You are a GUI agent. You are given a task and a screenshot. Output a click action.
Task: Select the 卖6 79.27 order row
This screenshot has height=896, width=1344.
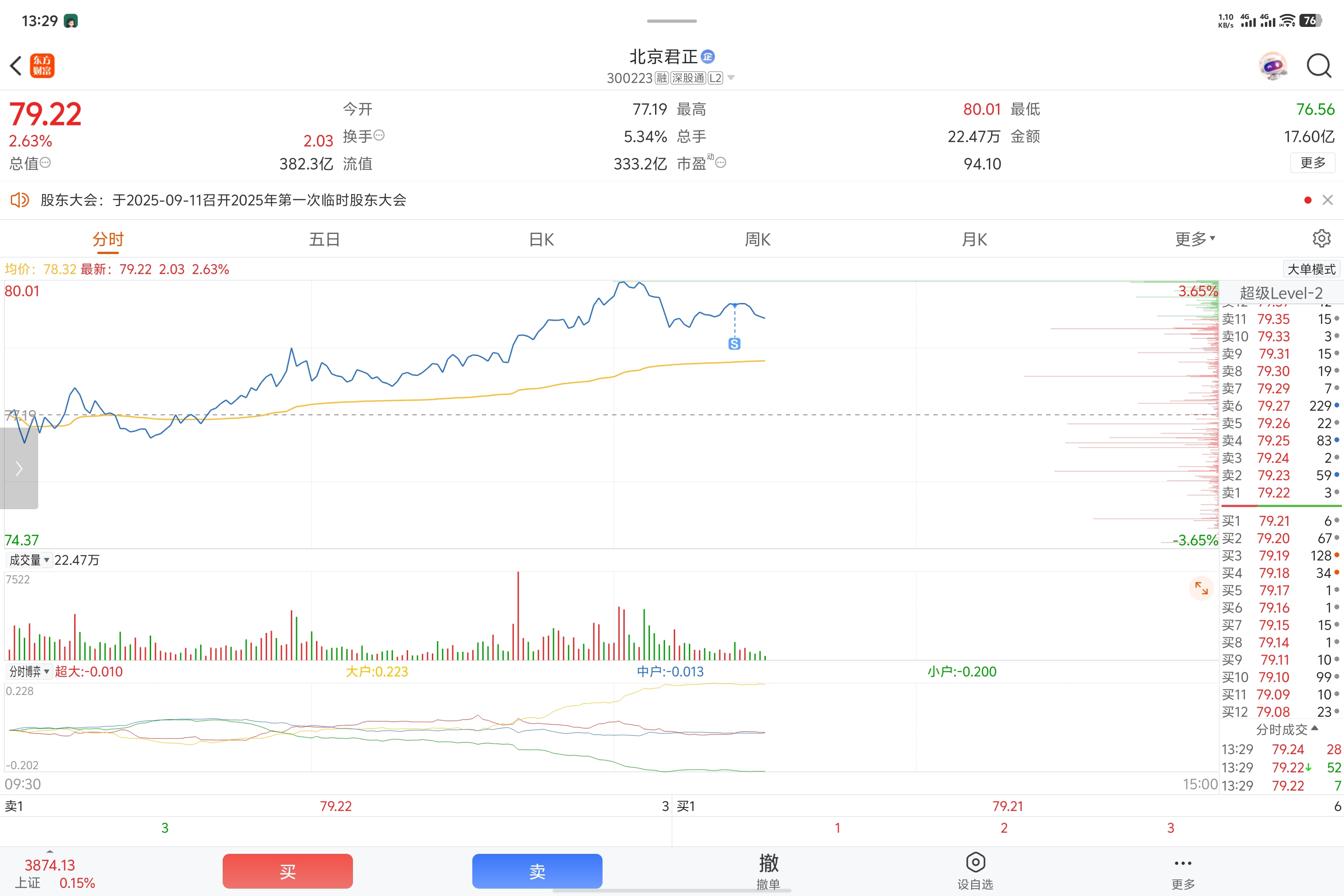pos(1281,406)
